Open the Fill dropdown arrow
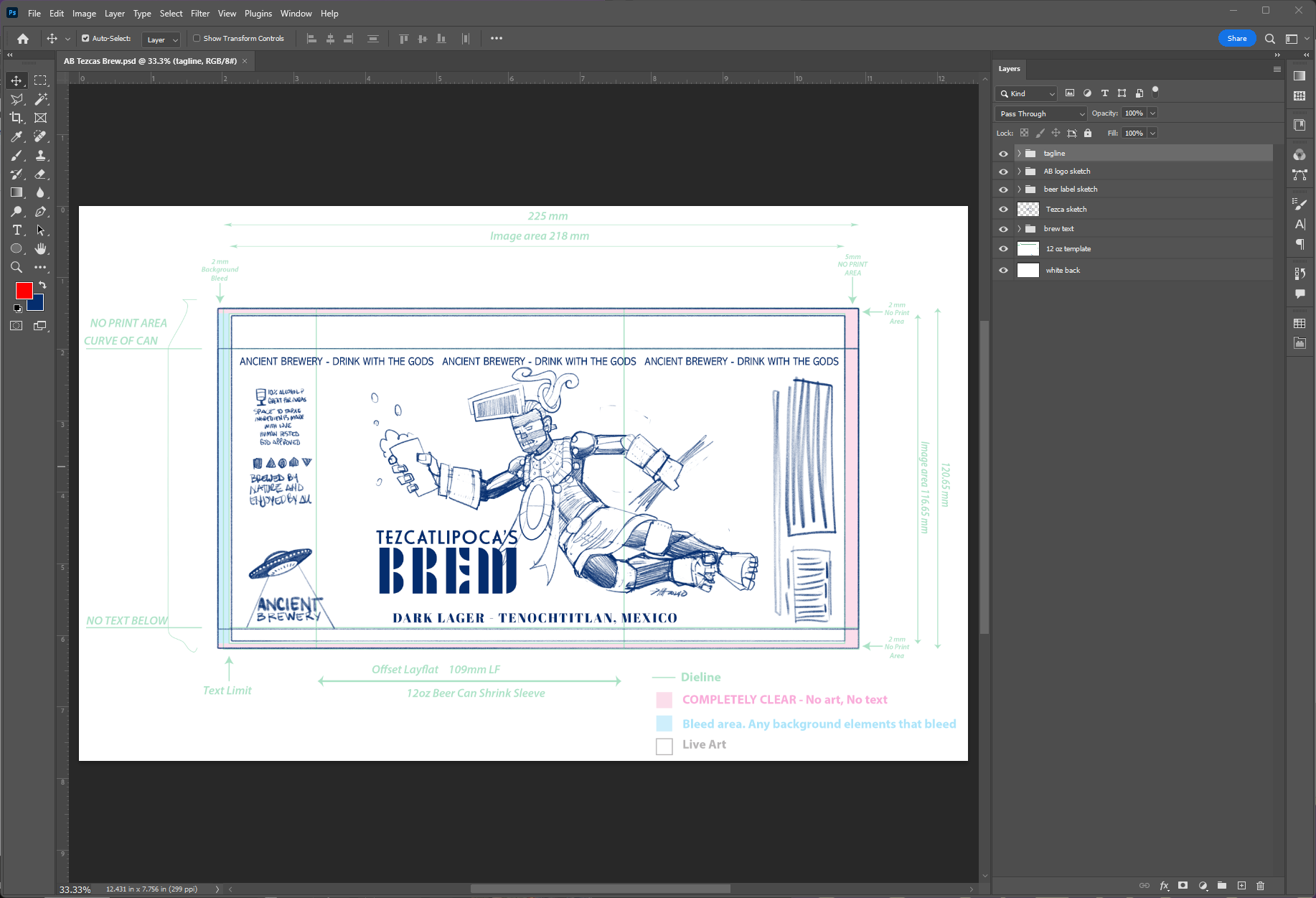1316x898 pixels. coord(1152,134)
